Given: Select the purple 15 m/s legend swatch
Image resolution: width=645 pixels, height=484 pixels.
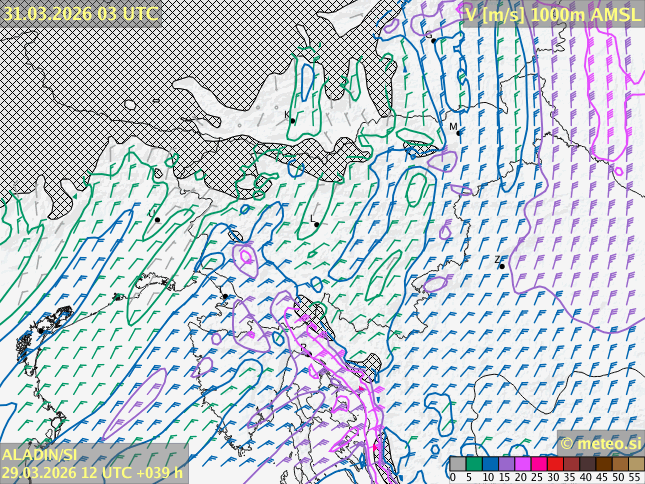Looking at the screenshot, I should (506, 464).
